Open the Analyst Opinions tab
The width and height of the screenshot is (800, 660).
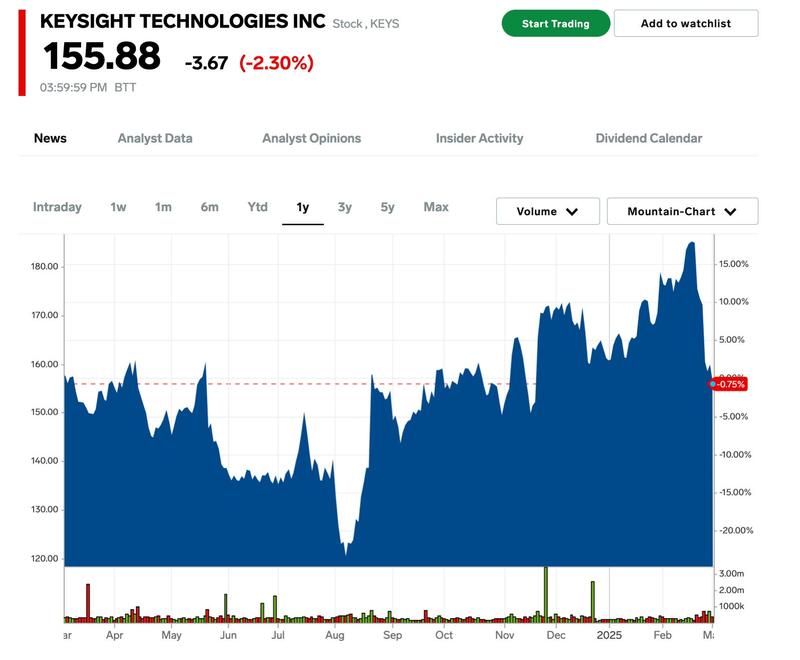(312, 138)
